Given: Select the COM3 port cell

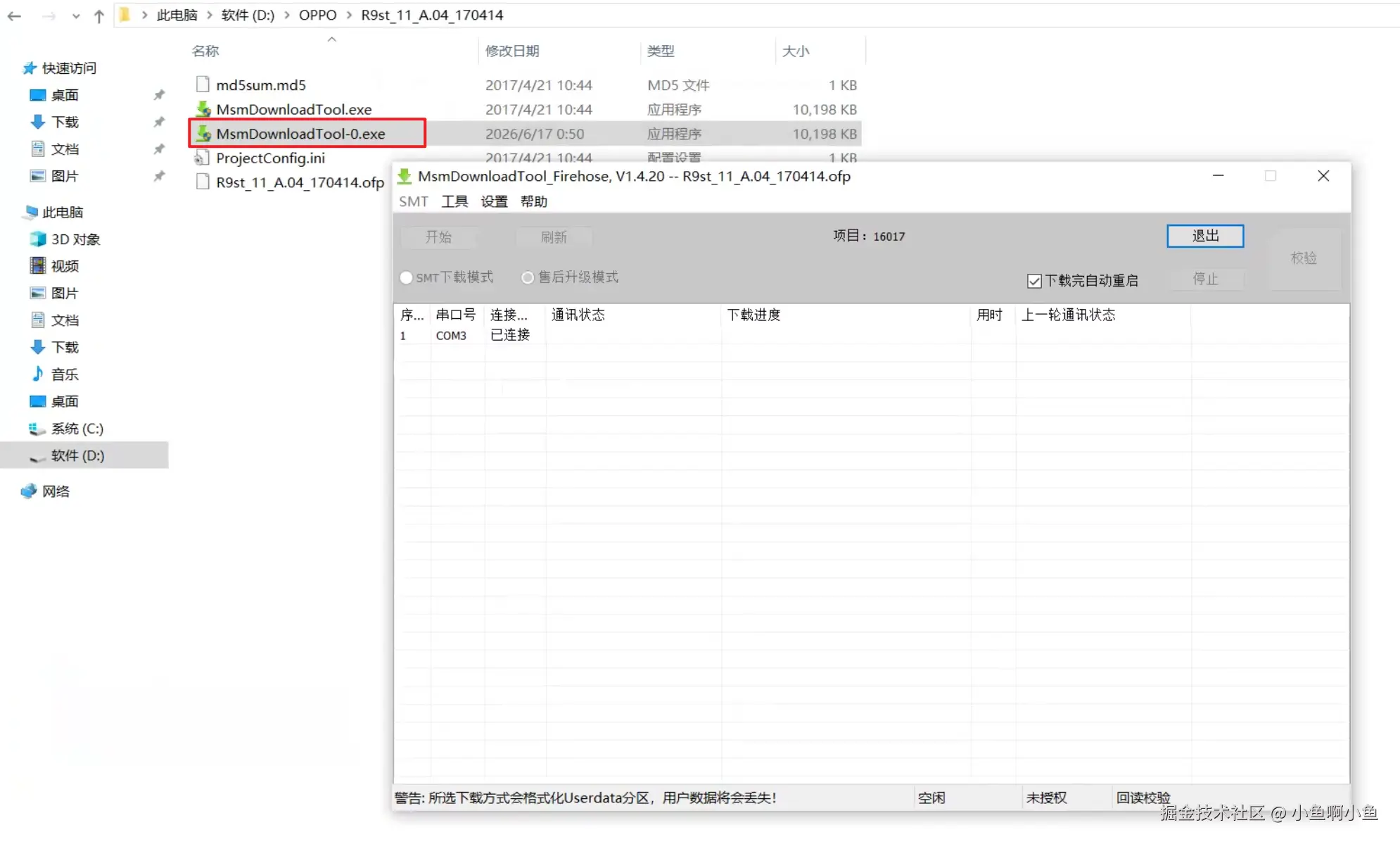Looking at the screenshot, I should [x=451, y=336].
